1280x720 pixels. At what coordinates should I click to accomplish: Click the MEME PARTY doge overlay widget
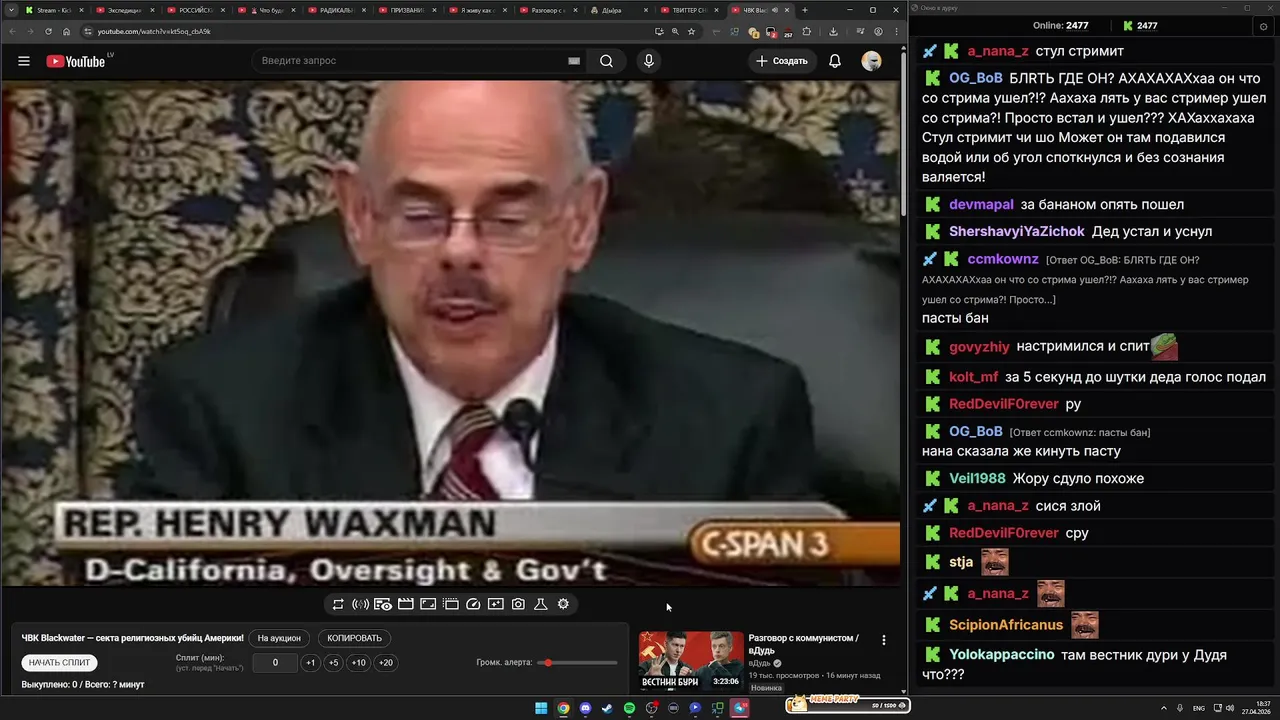(848, 704)
